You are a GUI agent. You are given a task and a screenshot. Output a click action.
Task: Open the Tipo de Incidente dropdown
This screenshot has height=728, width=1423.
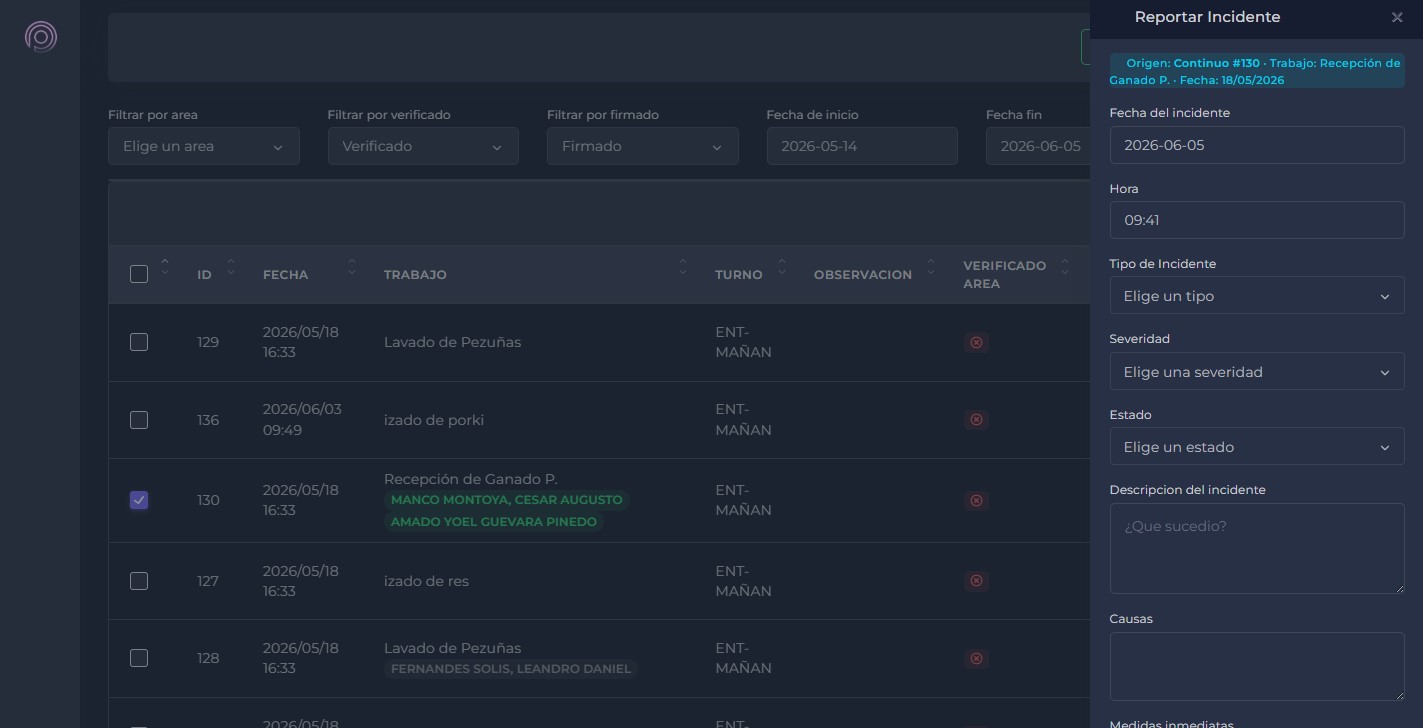coord(1257,296)
